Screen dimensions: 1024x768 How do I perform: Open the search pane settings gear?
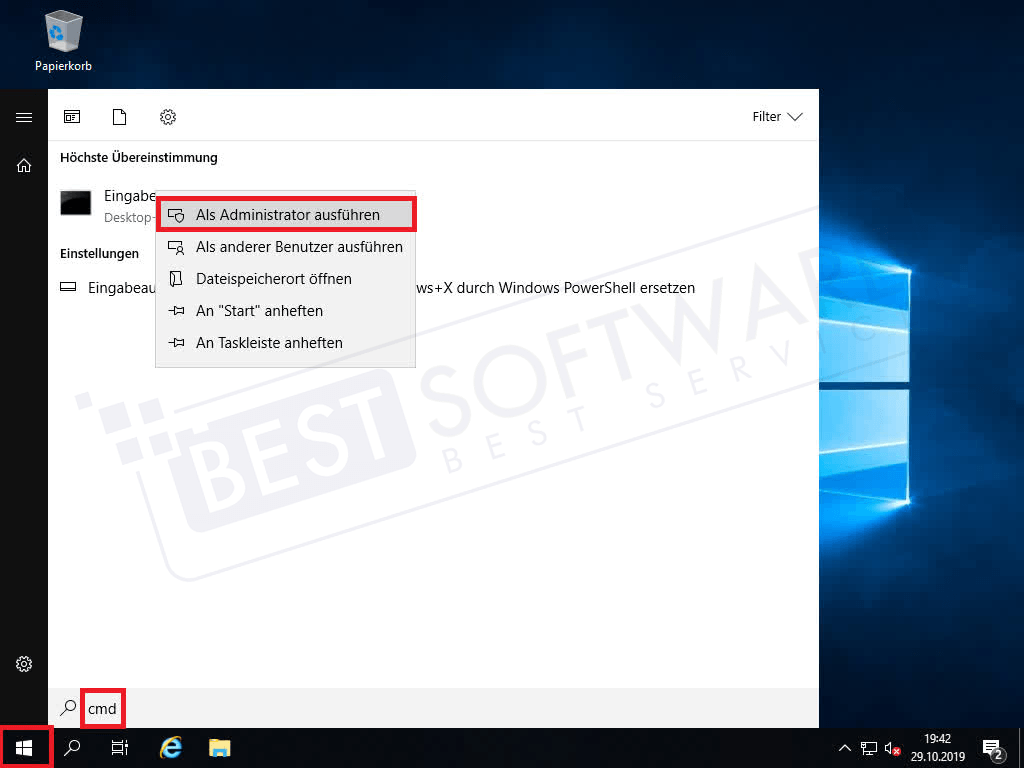coord(23,663)
